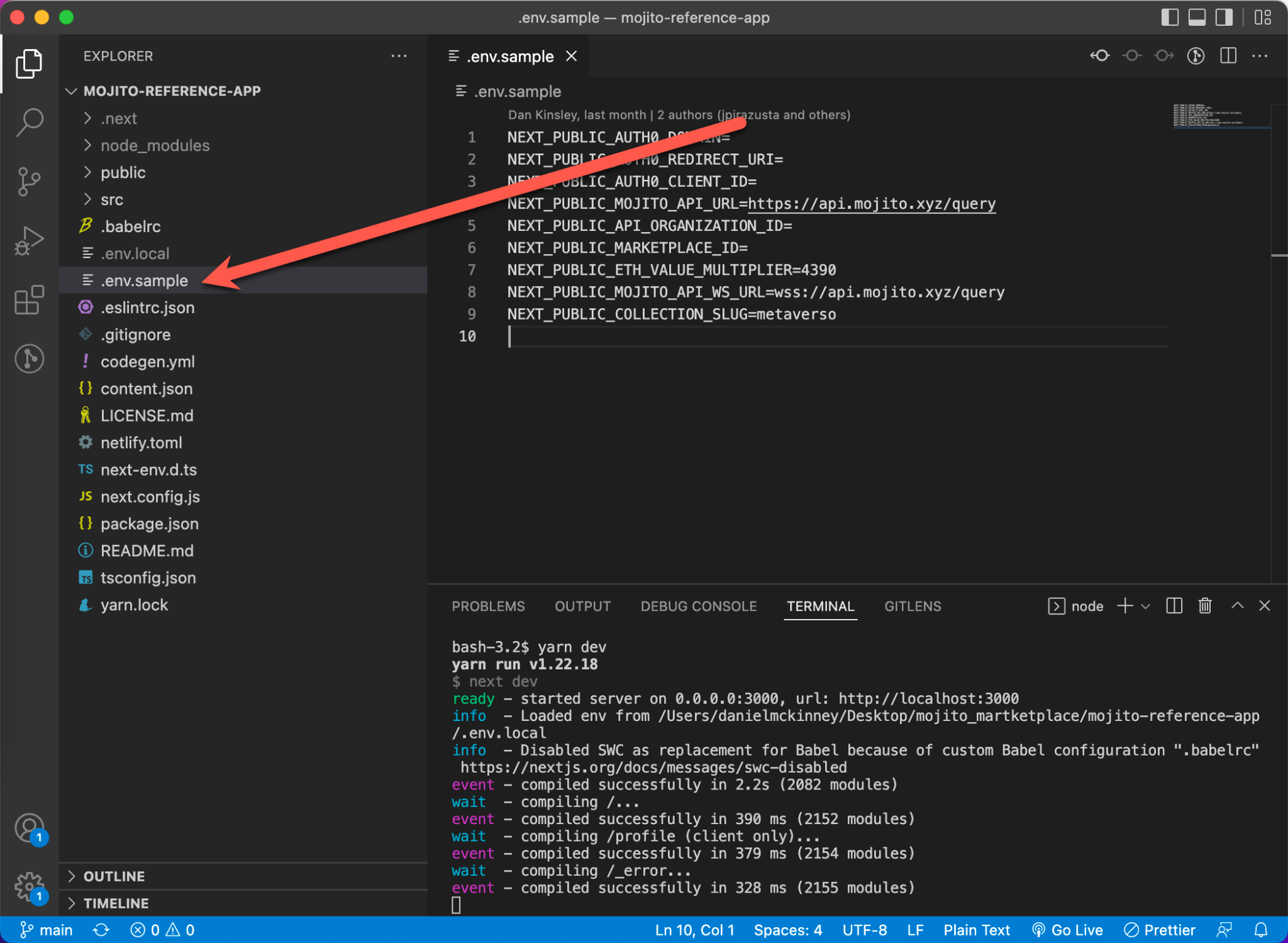Image resolution: width=1288 pixels, height=943 pixels.
Task: Switch to the DEBUG CONSOLE tab
Action: point(698,606)
